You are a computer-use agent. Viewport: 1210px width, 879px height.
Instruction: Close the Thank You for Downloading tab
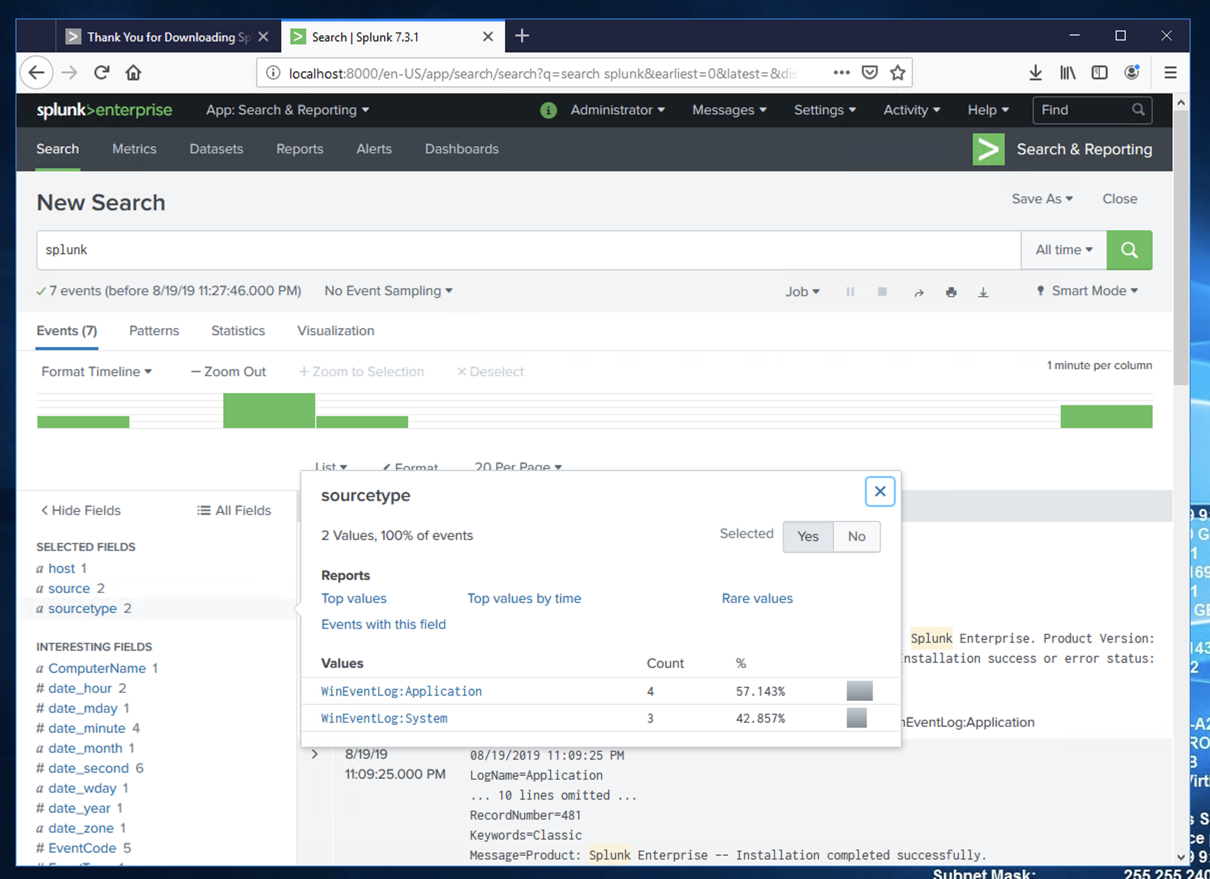click(263, 37)
